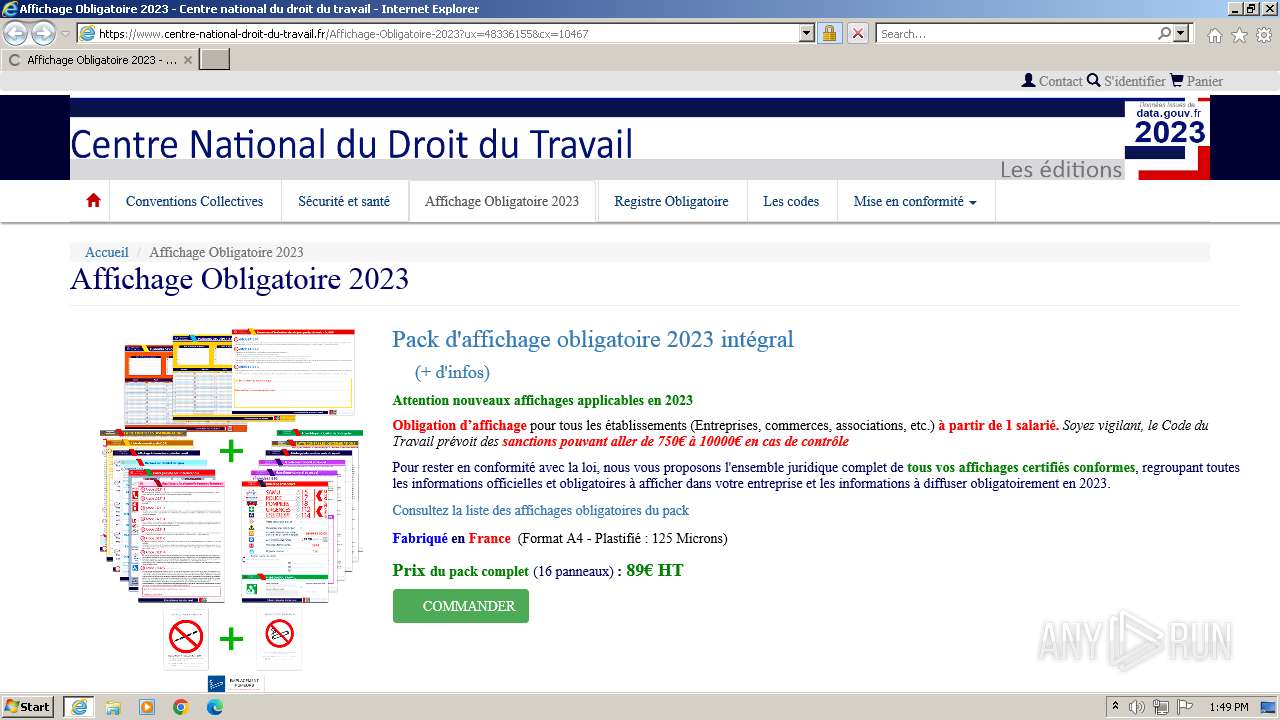Image resolution: width=1280 pixels, height=720 pixels.
Task: Open Windows Media Player in taskbar
Action: [x=147, y=707]
